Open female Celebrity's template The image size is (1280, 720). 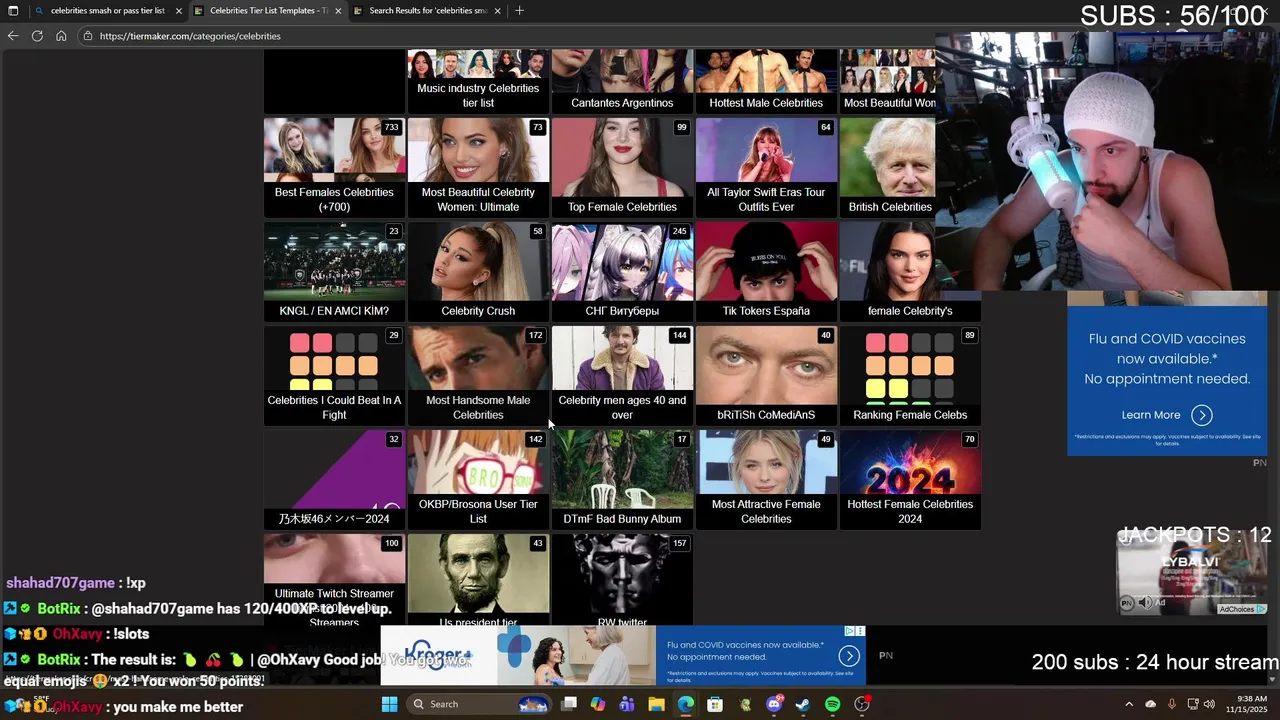tap(910, 271)
